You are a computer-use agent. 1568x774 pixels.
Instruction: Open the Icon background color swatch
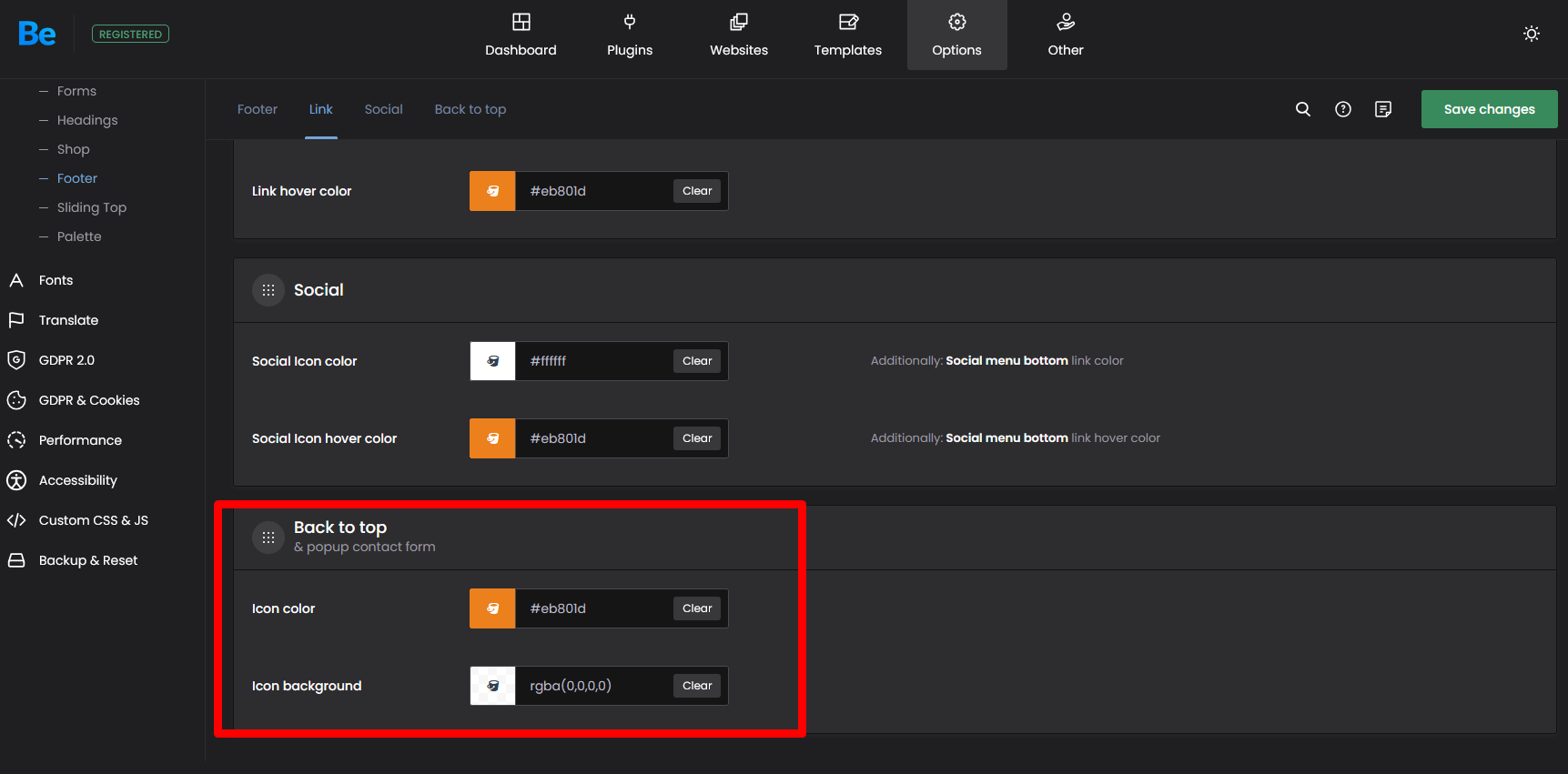click(492, 686)
